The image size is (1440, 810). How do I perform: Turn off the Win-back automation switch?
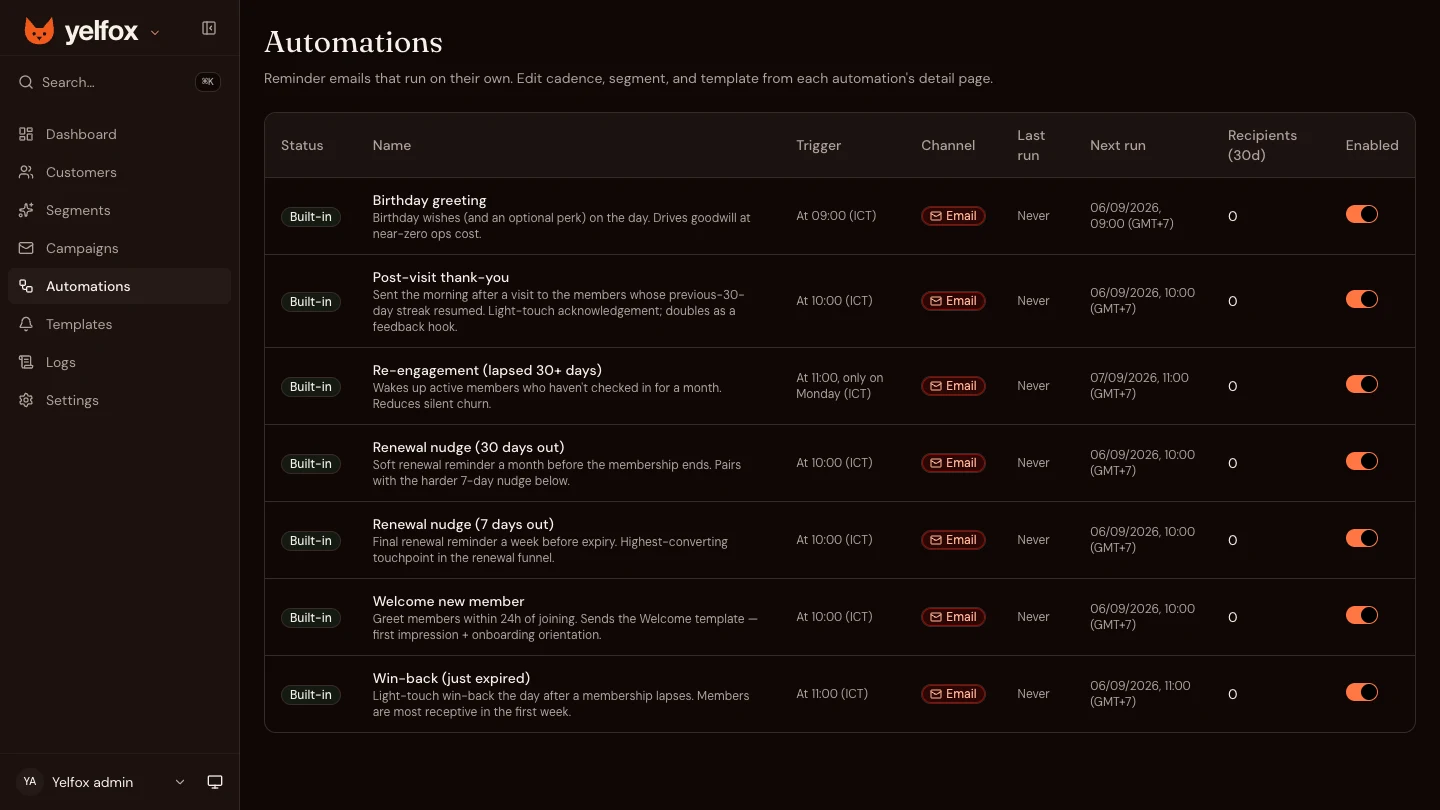tap(1362, 692)
